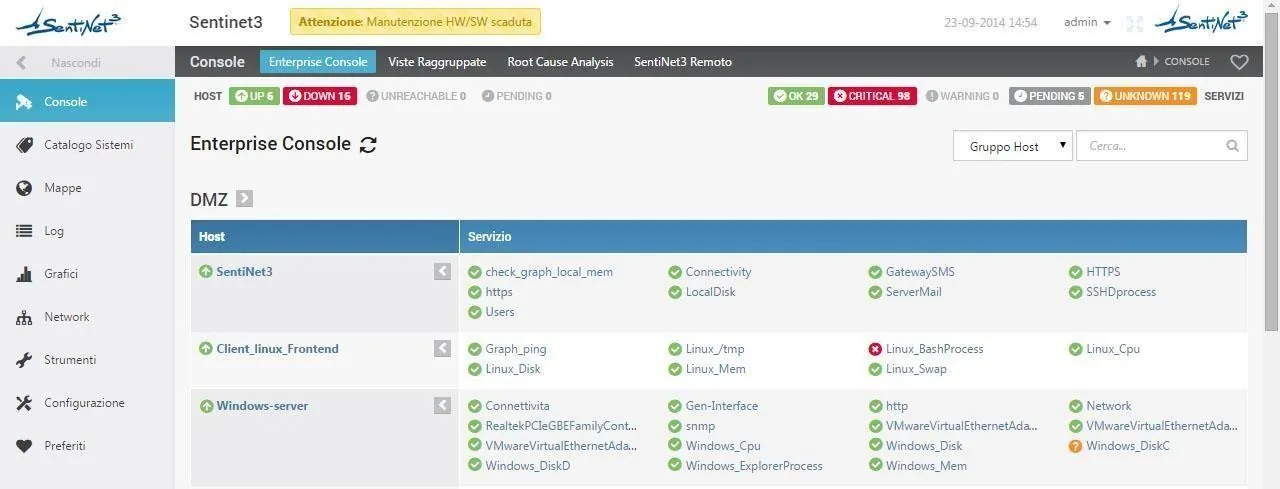This screenshot has height=489, width=1280.
Task: Click the Log list icon in the sidebar
Action: tap(25, 231)
